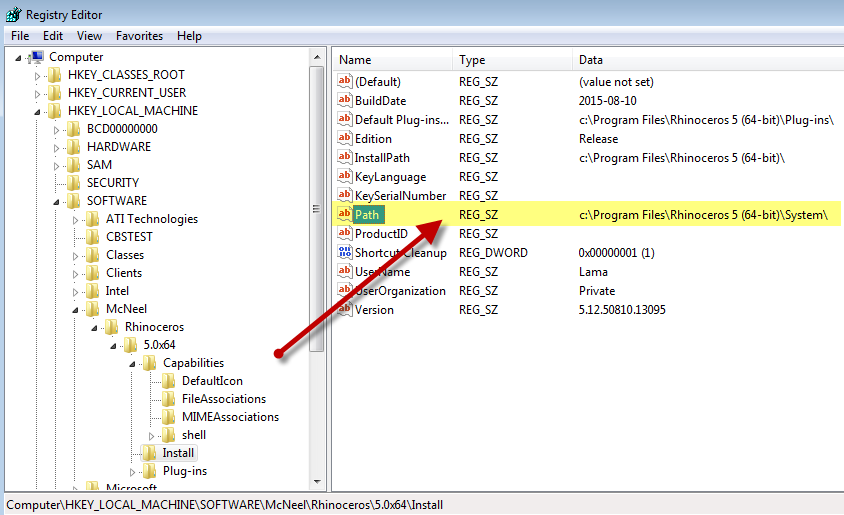The width and height of the screenshot is (844, 515).
Task: Sort by the Name column header
Action: click(392, 60)
